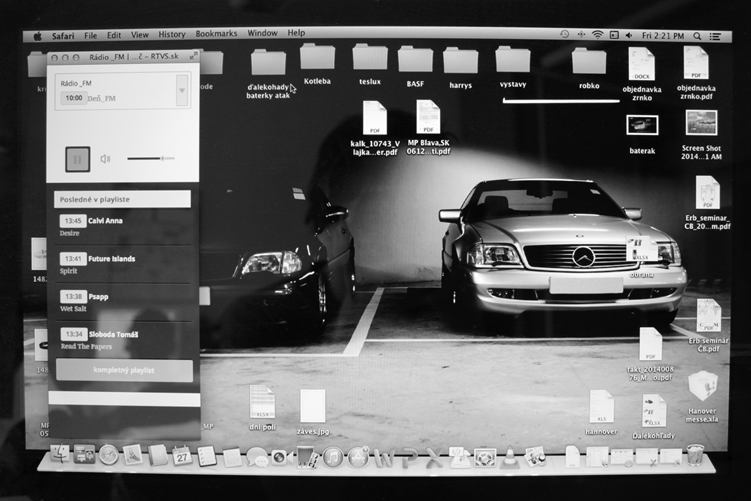This screenshot has width=751, height=501.
Task: Open Notification Center list icon
Action: (x=715, y=36)
